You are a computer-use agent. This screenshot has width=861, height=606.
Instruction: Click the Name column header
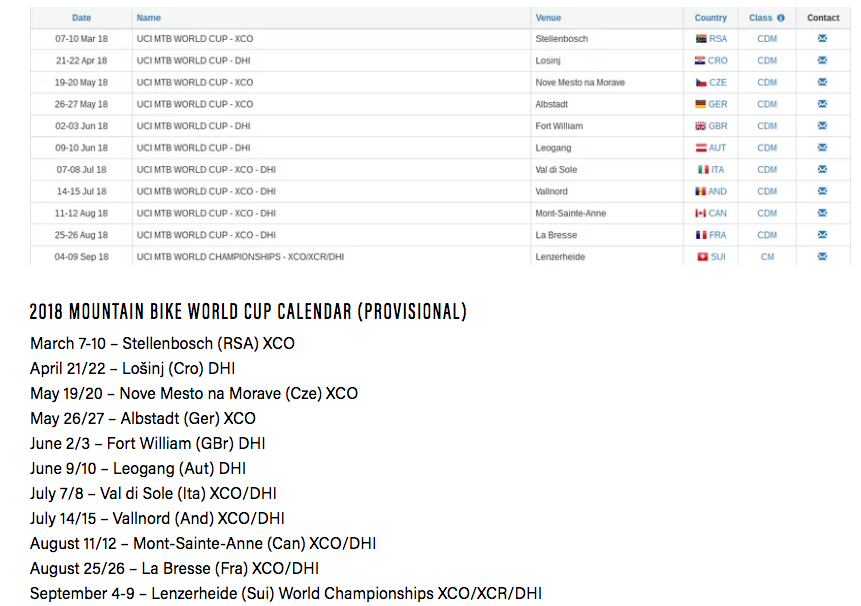click(x=148, y=17)
